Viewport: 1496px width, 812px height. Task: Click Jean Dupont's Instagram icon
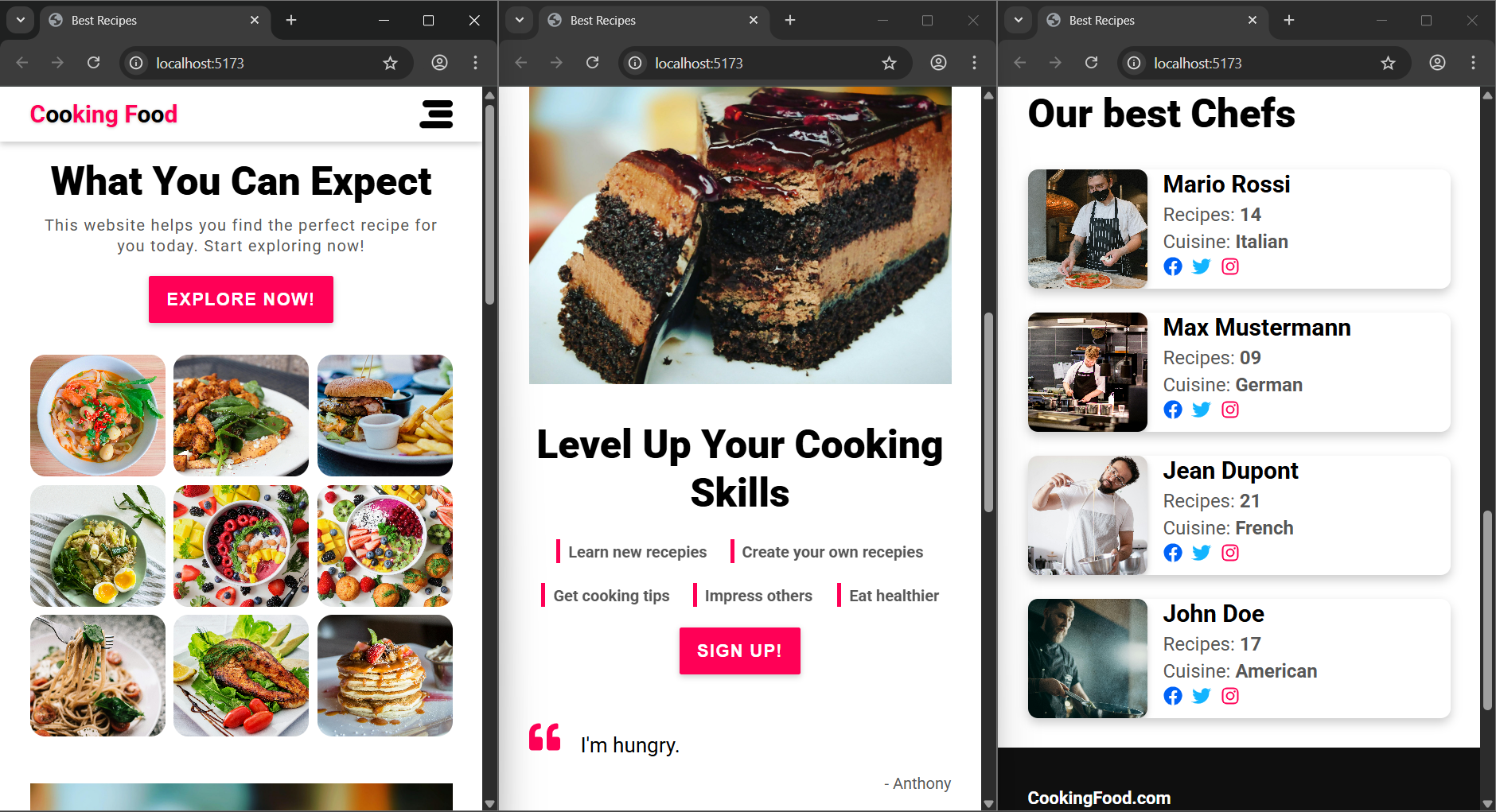pos(1229,553)
